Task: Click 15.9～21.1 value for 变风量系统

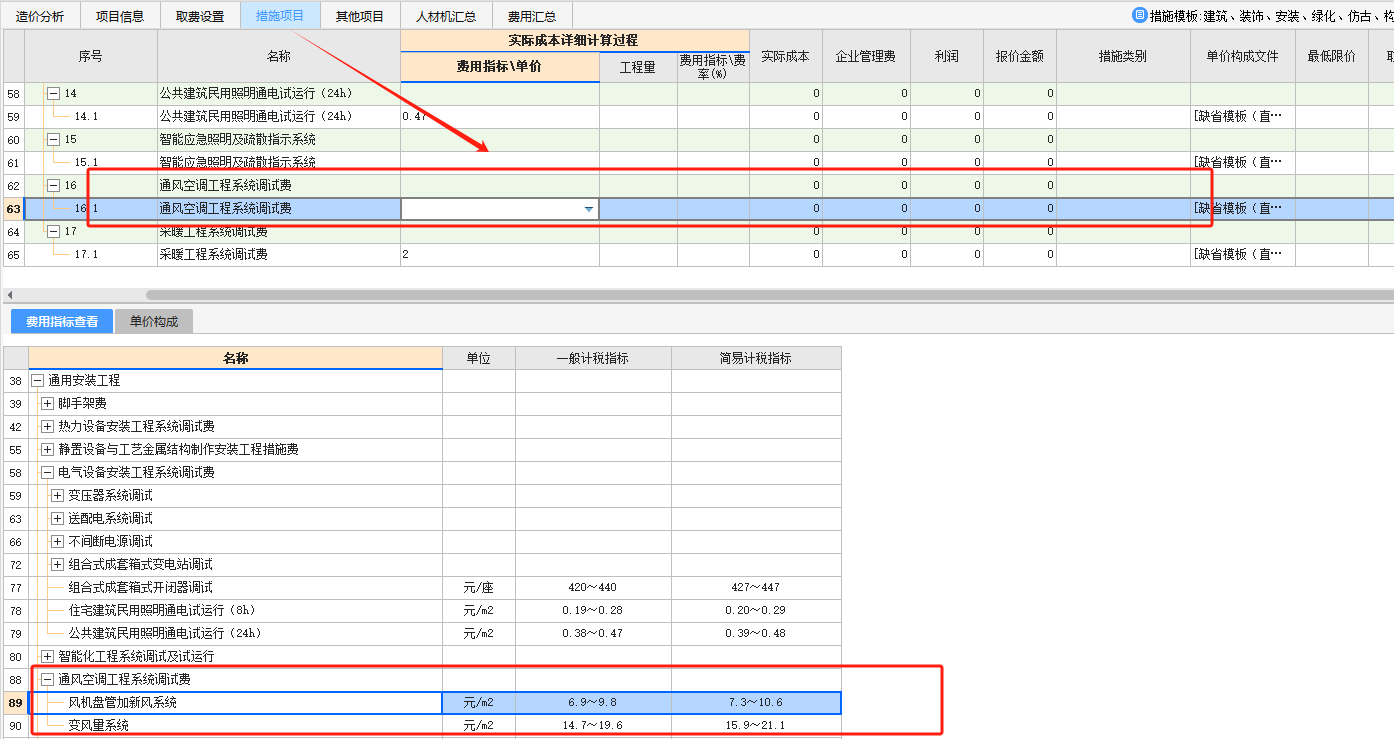Action: point(756,726)
